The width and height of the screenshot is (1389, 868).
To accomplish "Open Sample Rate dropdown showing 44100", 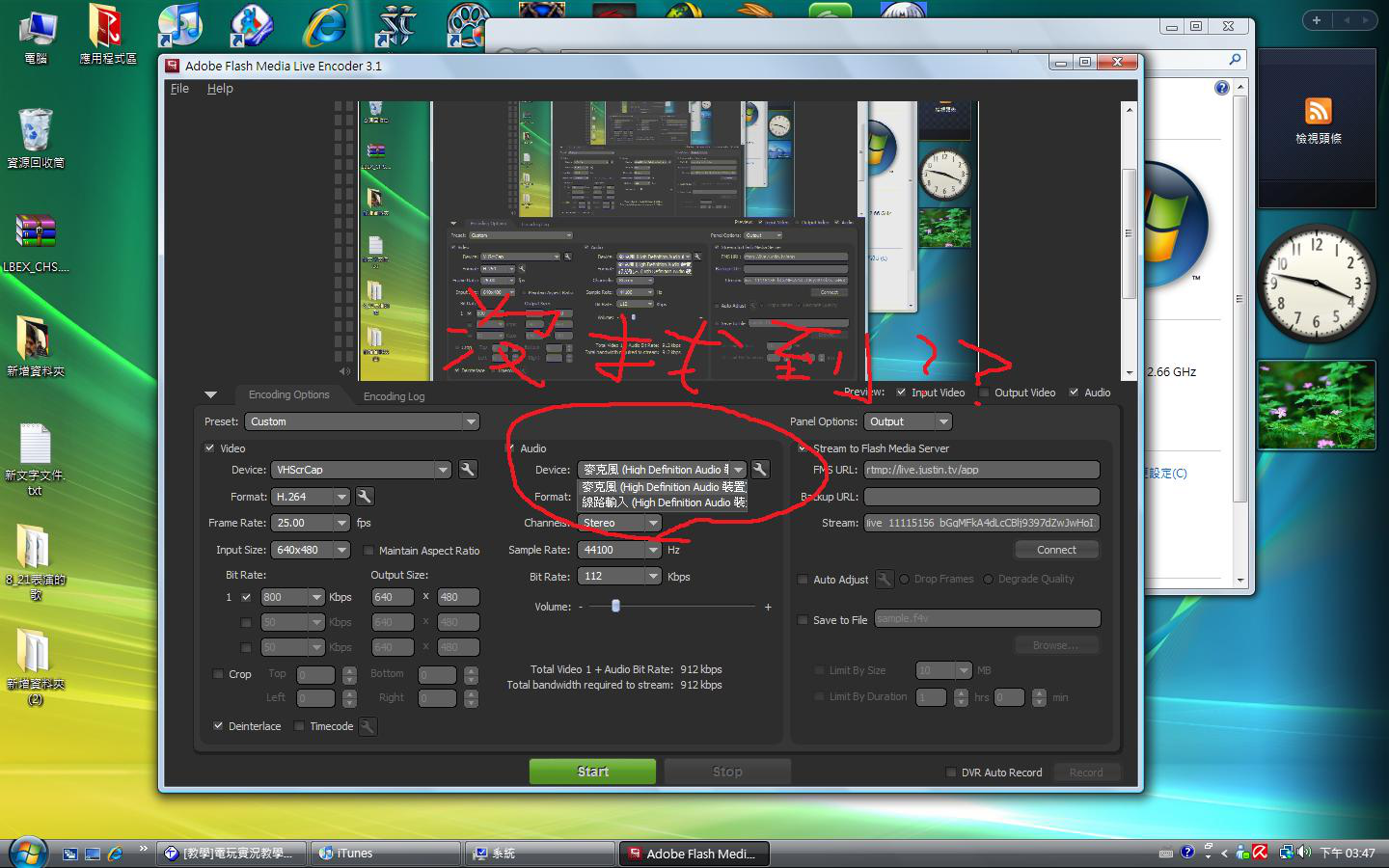I will tap(619, 550).
